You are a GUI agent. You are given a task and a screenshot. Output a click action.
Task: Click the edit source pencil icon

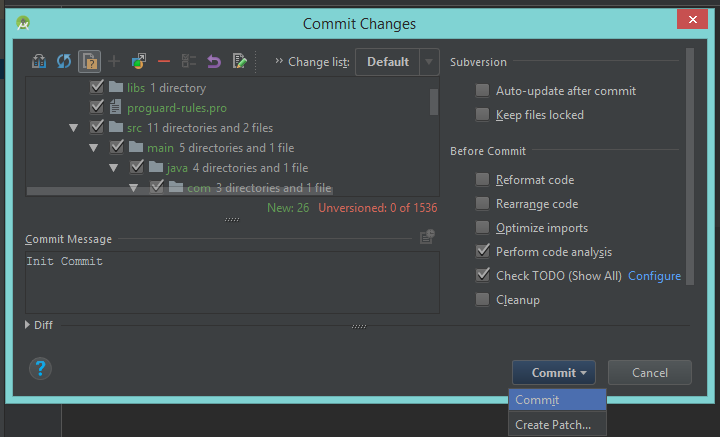click(x=239, y=62)
